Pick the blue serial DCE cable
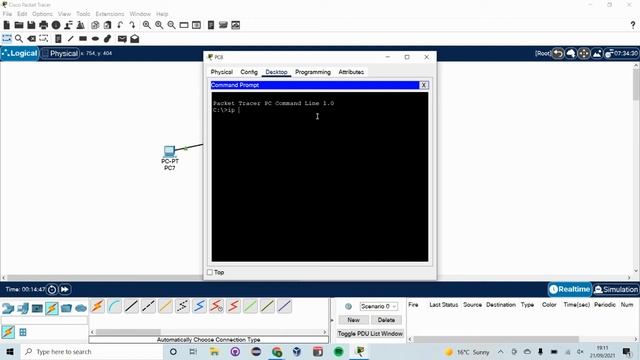The image size is (640, 360). point(200,306)
